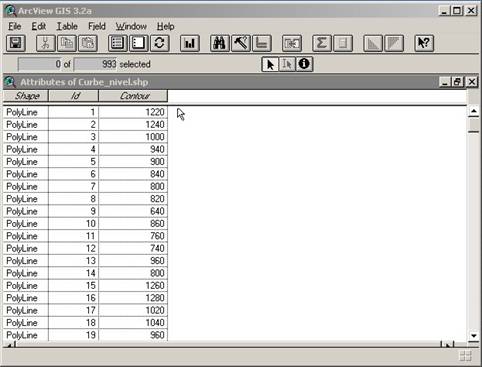This screenshot has height=367, width=482.
Task: Click the Sort Ascending icon
Action: [x=373, y=43]
